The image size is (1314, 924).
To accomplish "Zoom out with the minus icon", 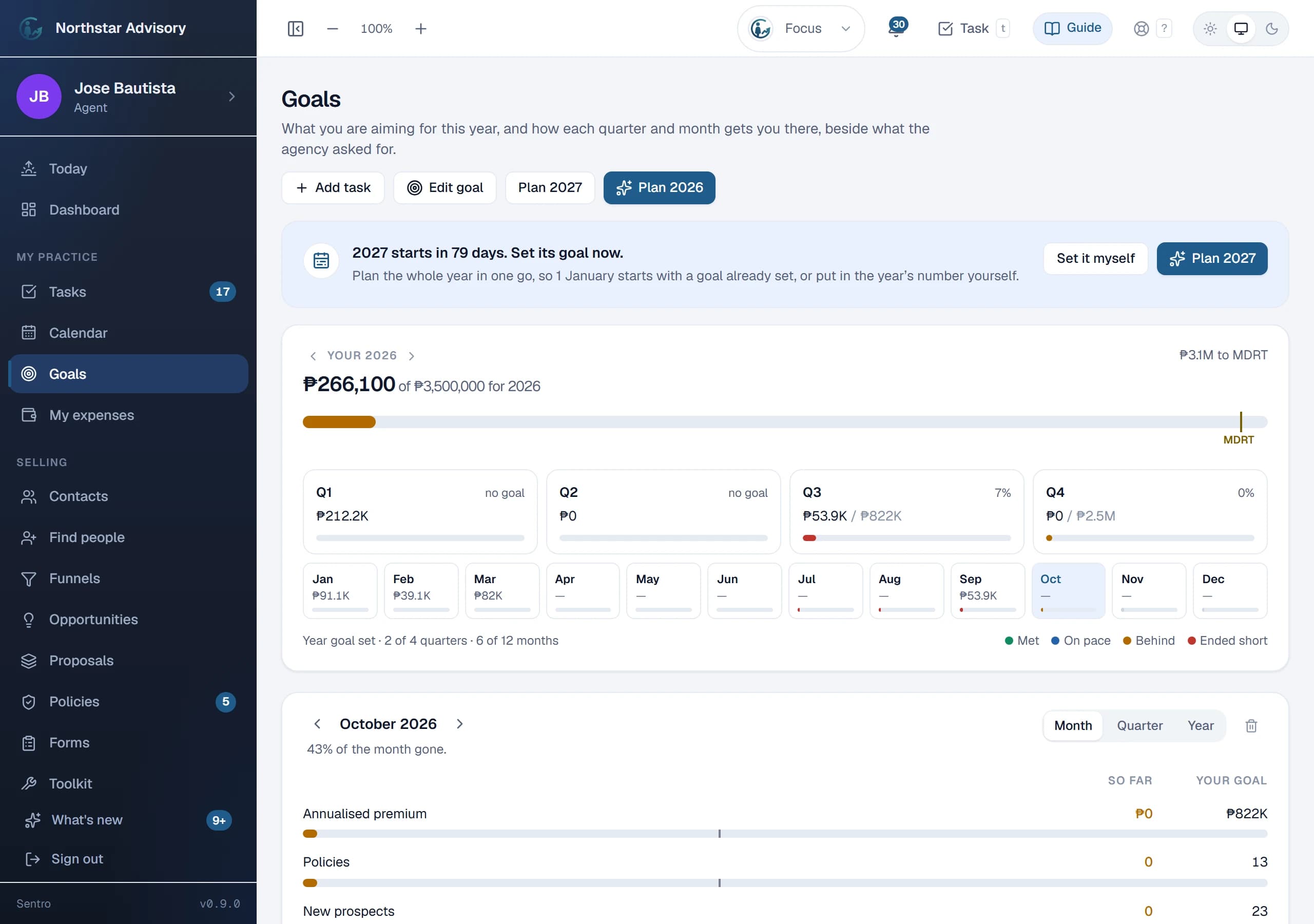I will click(x=333, y=29).
